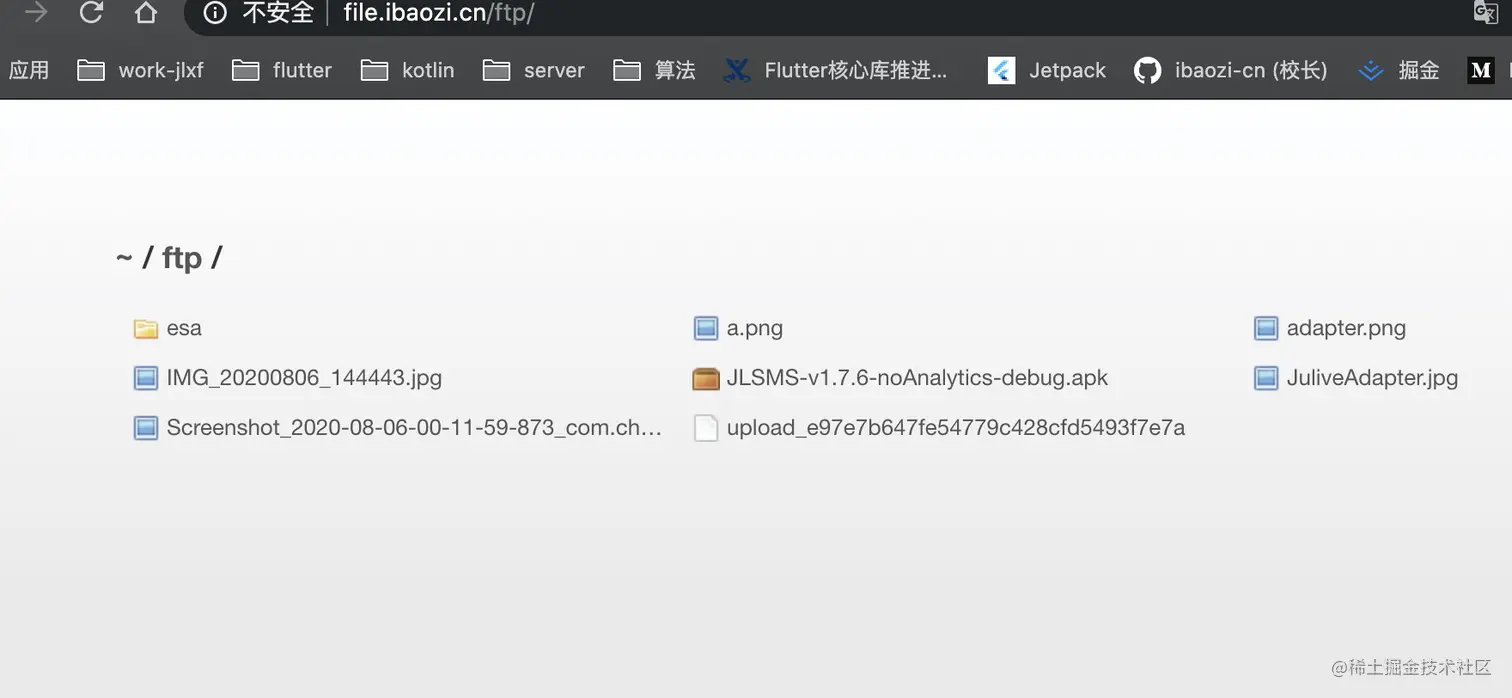
Task: Open the a.png file link
Action: tap(754, 328)
